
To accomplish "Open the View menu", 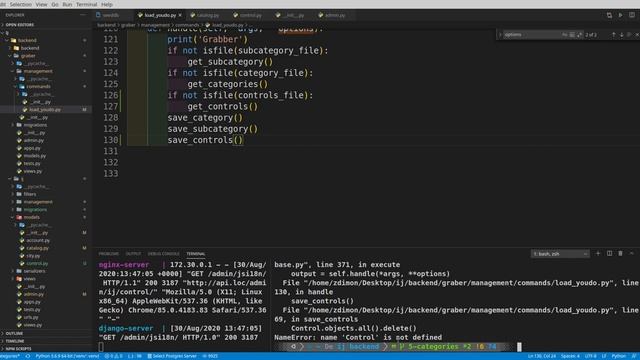I will click(42, 4).
